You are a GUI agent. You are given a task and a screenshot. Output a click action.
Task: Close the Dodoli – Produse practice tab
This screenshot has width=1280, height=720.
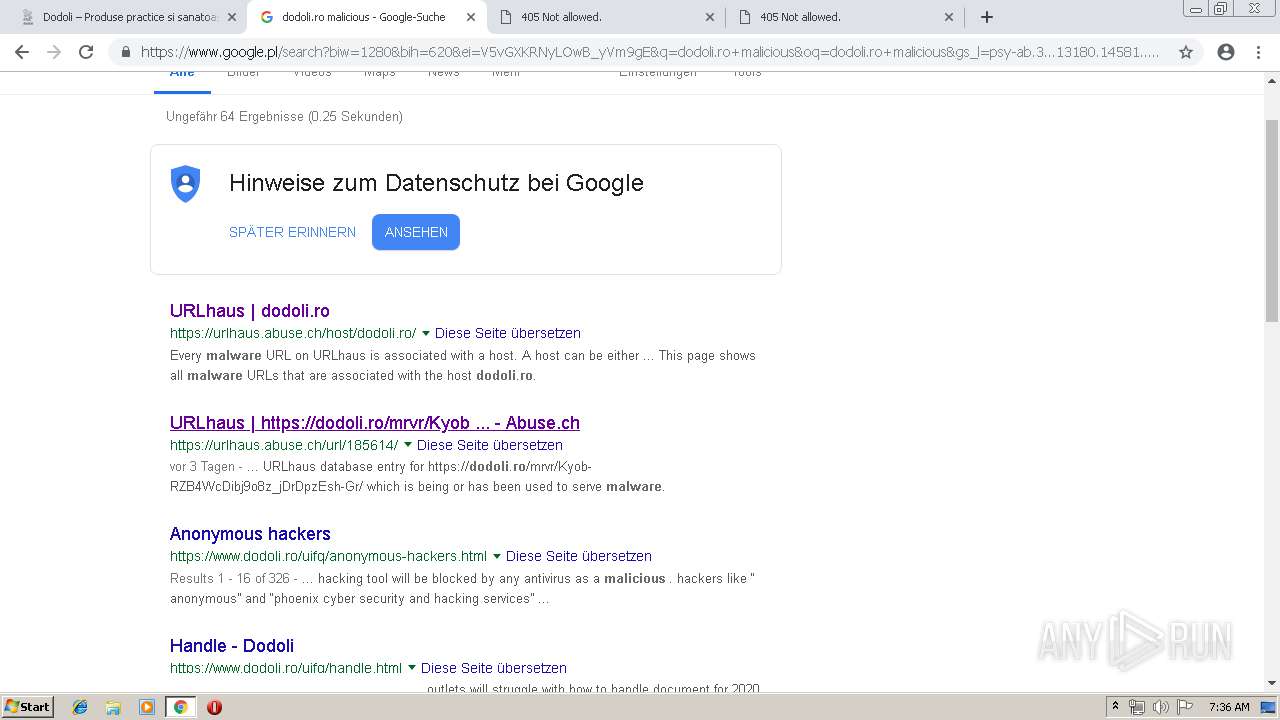pyautogui.click(x=232, y=17)
